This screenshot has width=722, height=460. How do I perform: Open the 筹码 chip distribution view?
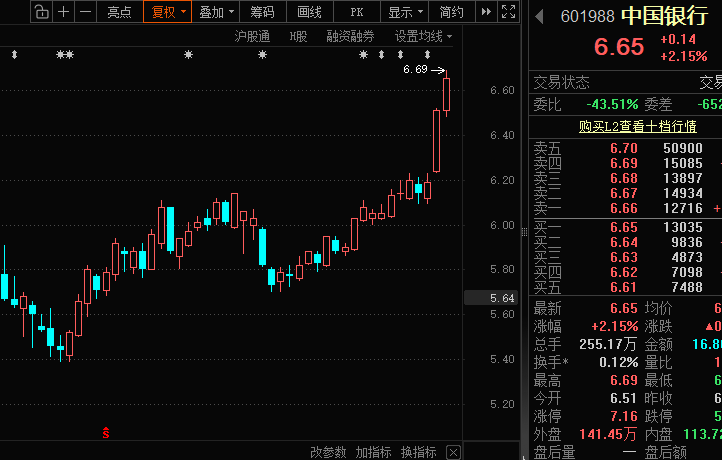(x=262, y=12)
